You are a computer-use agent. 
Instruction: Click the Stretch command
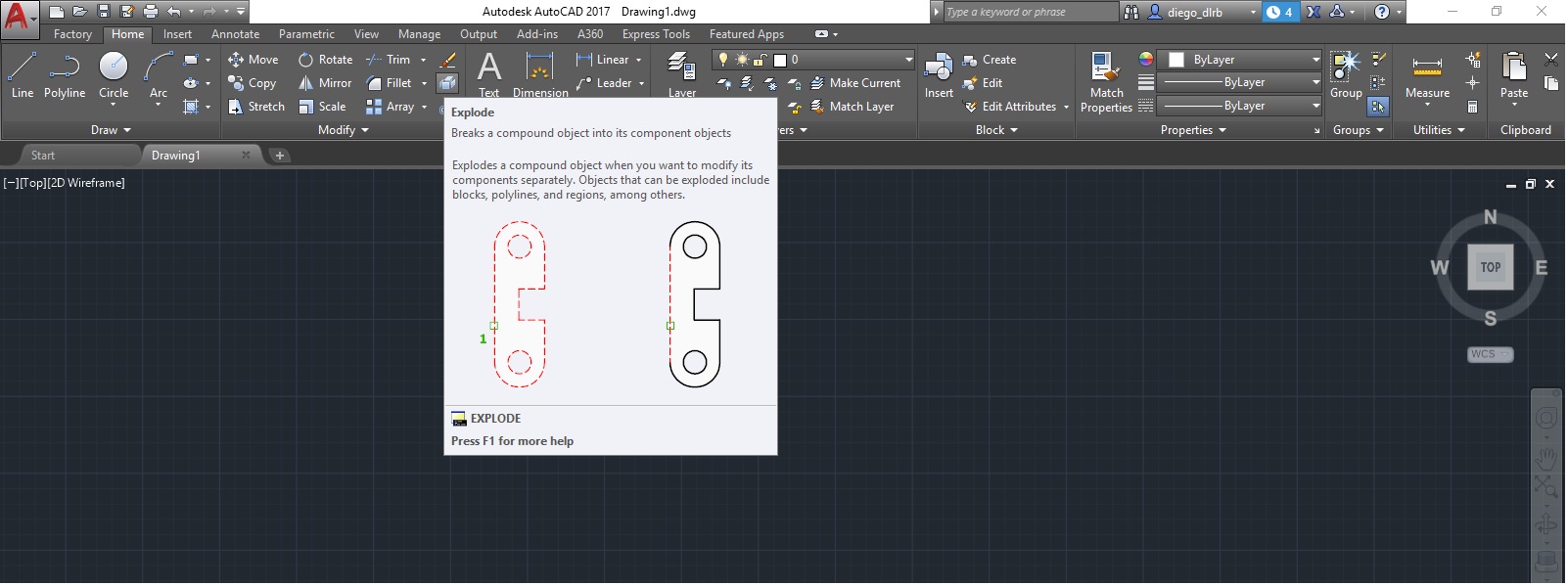click(256, 107)
